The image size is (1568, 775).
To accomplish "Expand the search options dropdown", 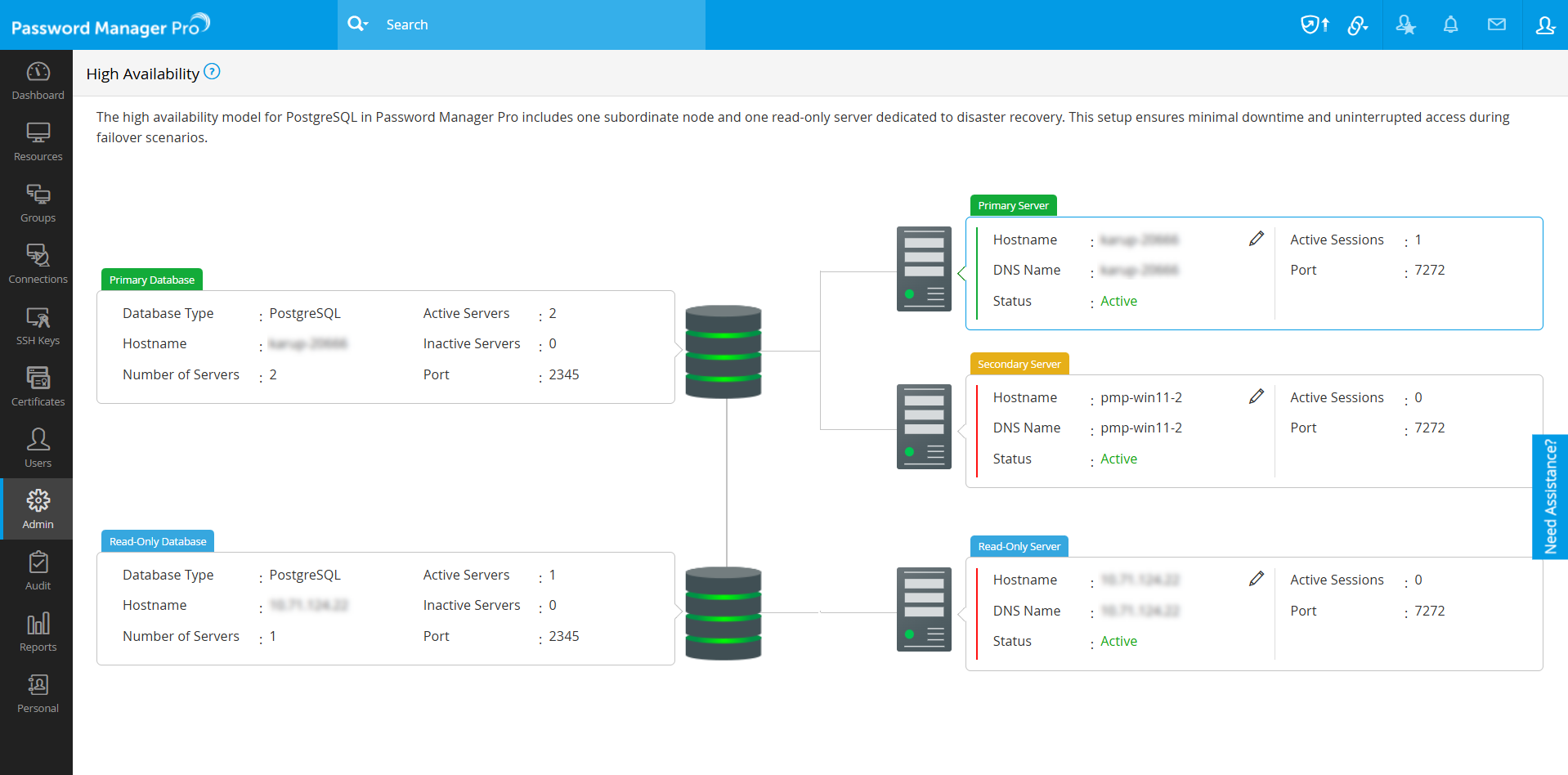I will 358,25.
